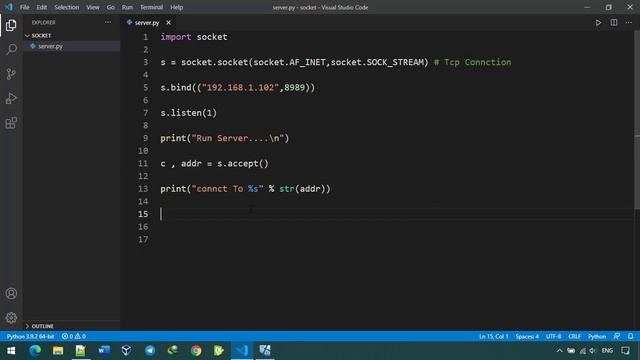Open the Search view in activity bar
640x360 pixels.
click(x=11, y=49)
